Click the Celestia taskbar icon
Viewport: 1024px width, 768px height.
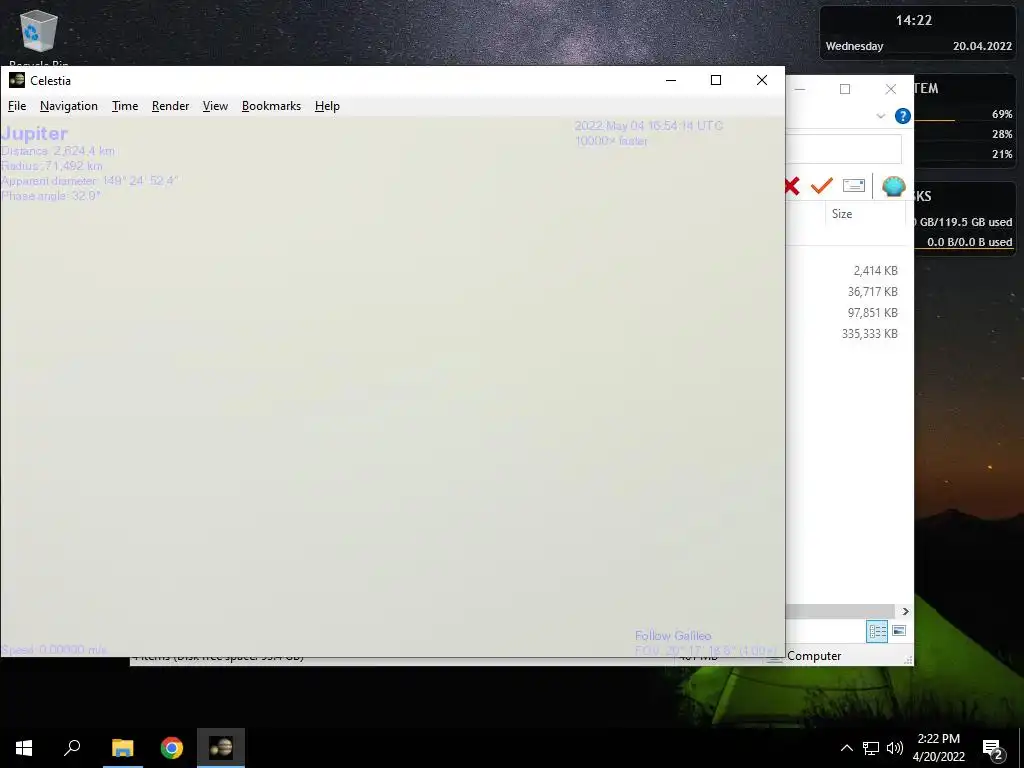point(221,748)
